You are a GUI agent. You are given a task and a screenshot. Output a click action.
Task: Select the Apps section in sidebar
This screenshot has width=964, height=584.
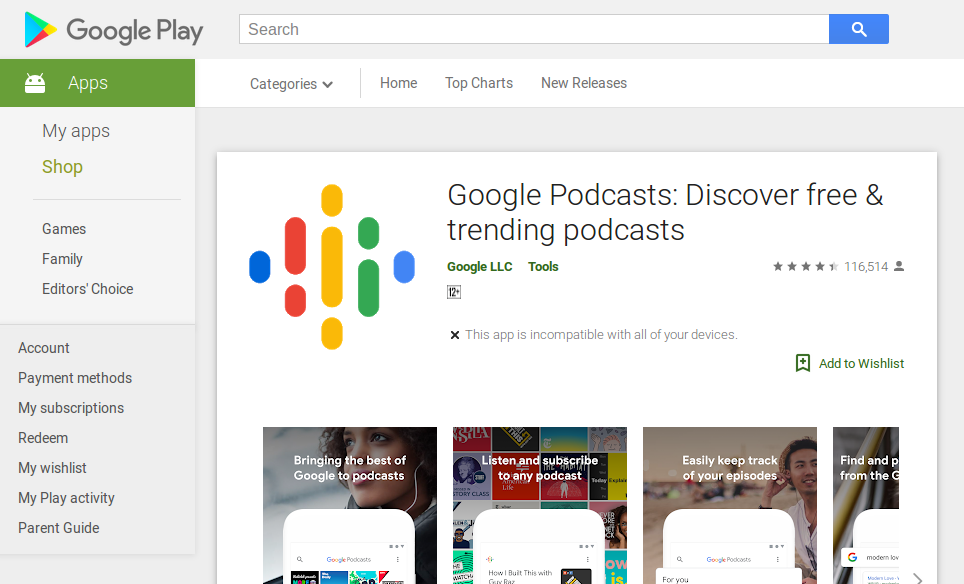[x=97, y=83]
